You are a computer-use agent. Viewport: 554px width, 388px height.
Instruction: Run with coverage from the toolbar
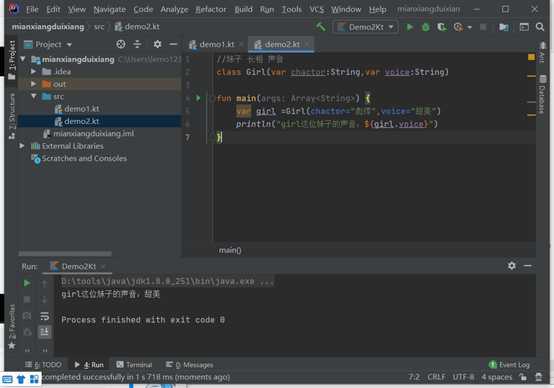tap(442, 27)
